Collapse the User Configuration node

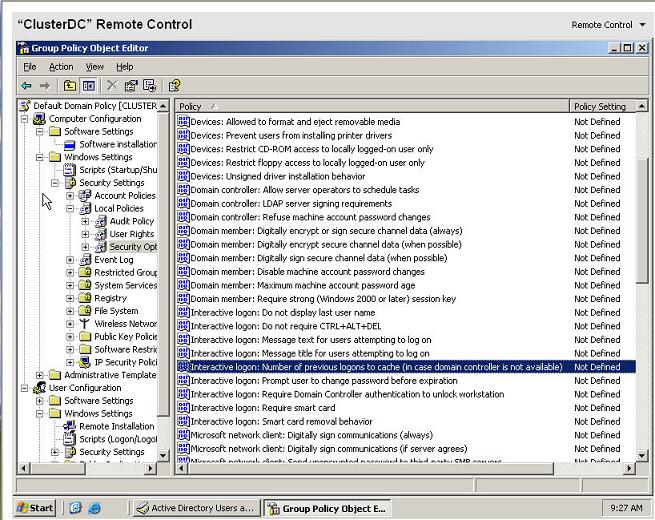pos(24,388)
